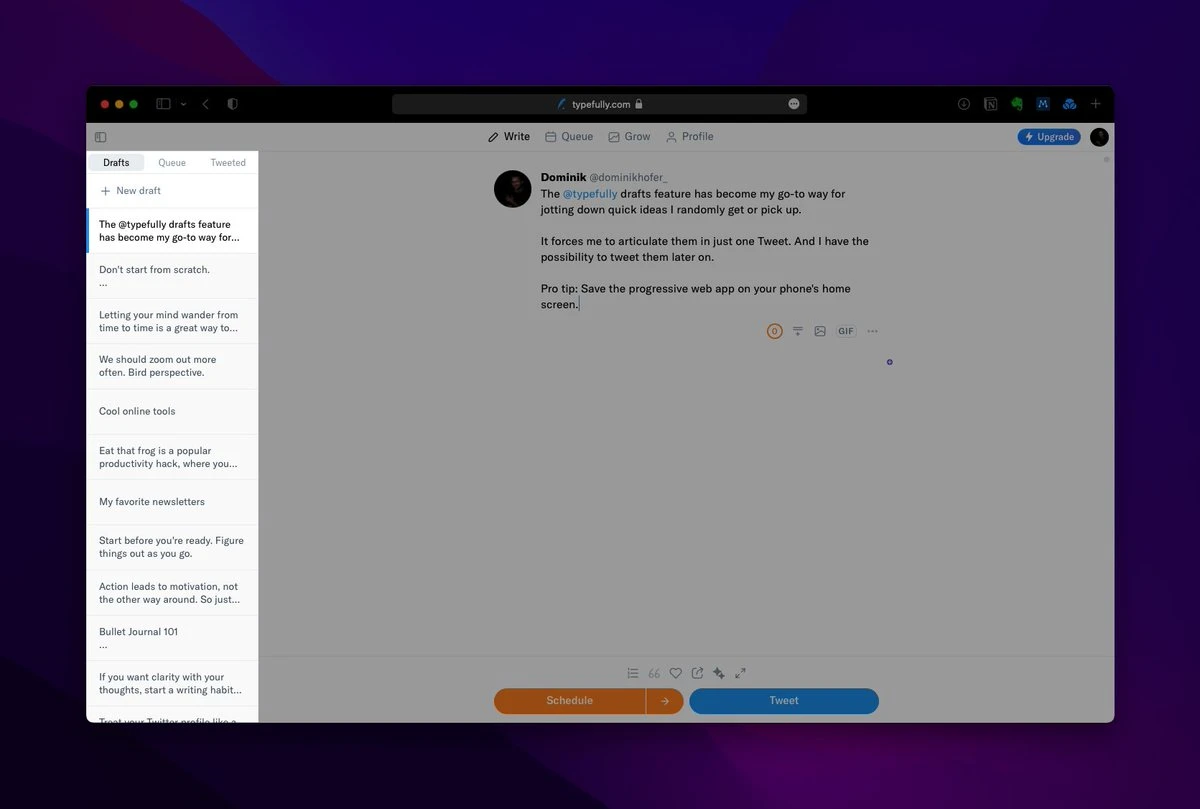Open the Grow section in top navigation

(629, 137)
